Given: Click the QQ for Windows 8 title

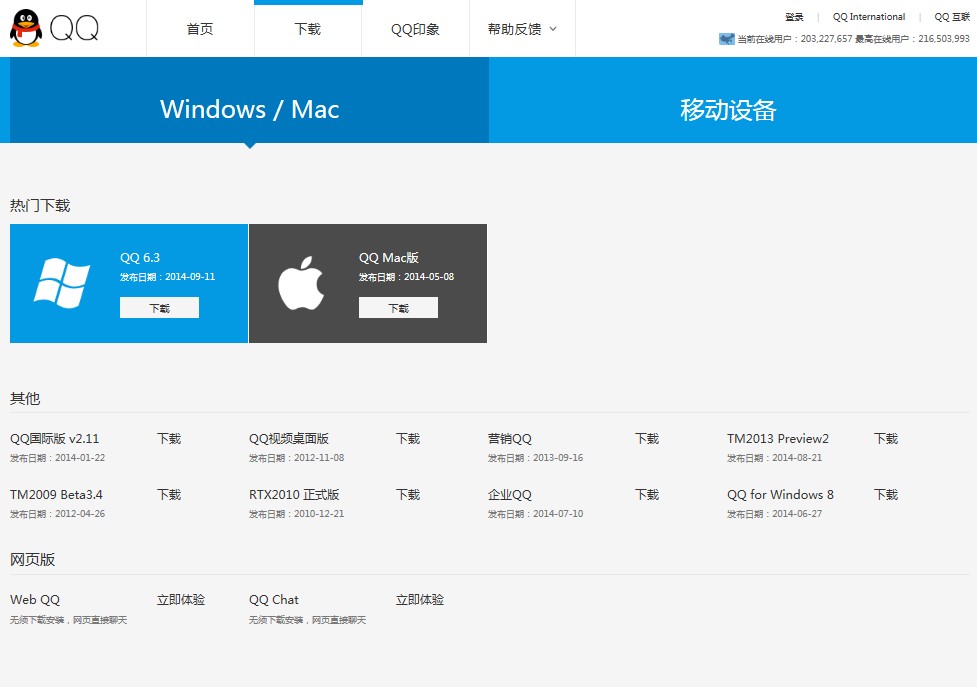Looking at the screenshot, I should 780,495.
